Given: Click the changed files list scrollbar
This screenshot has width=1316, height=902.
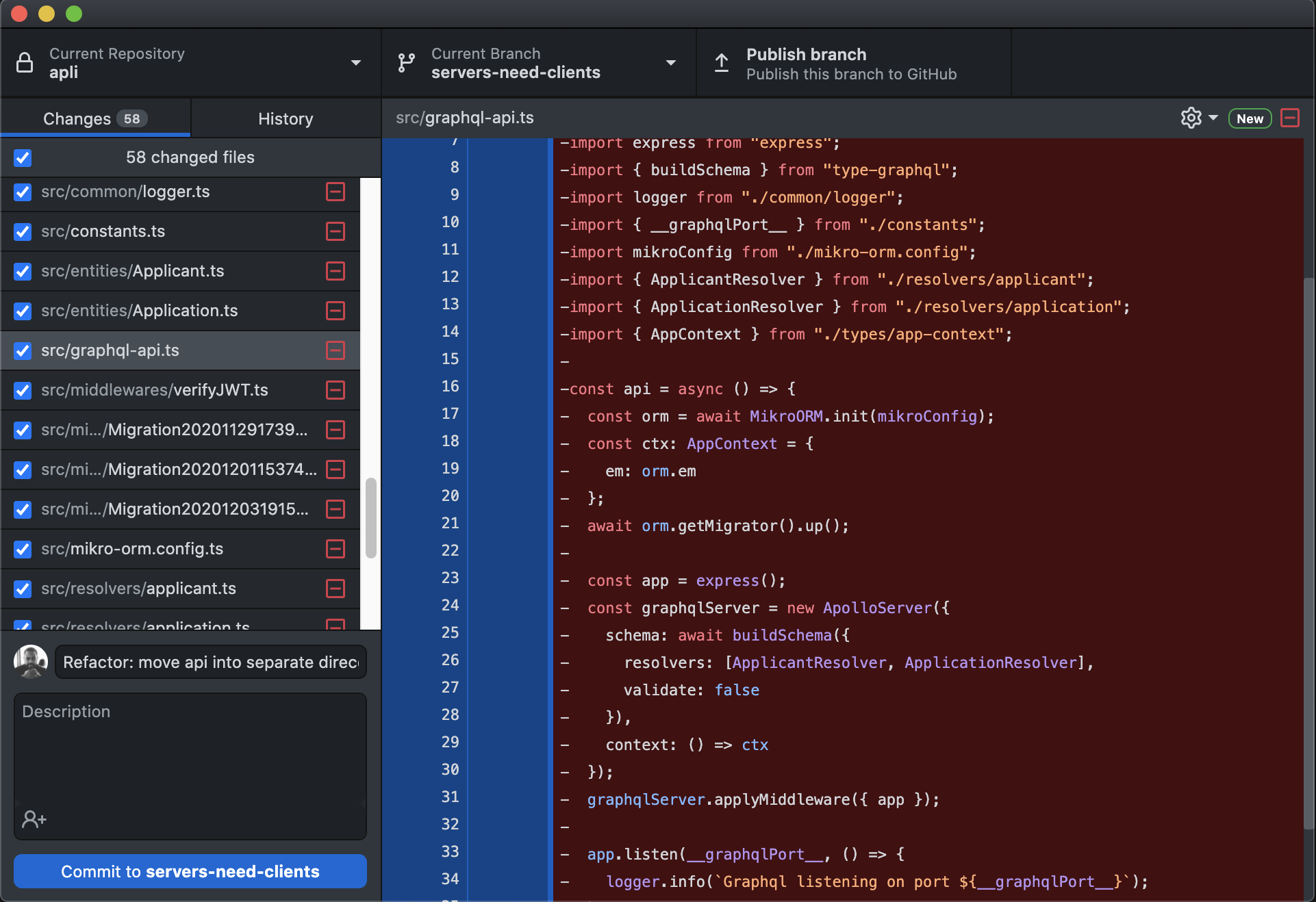Looking at the screenshot, I should 370,517.
